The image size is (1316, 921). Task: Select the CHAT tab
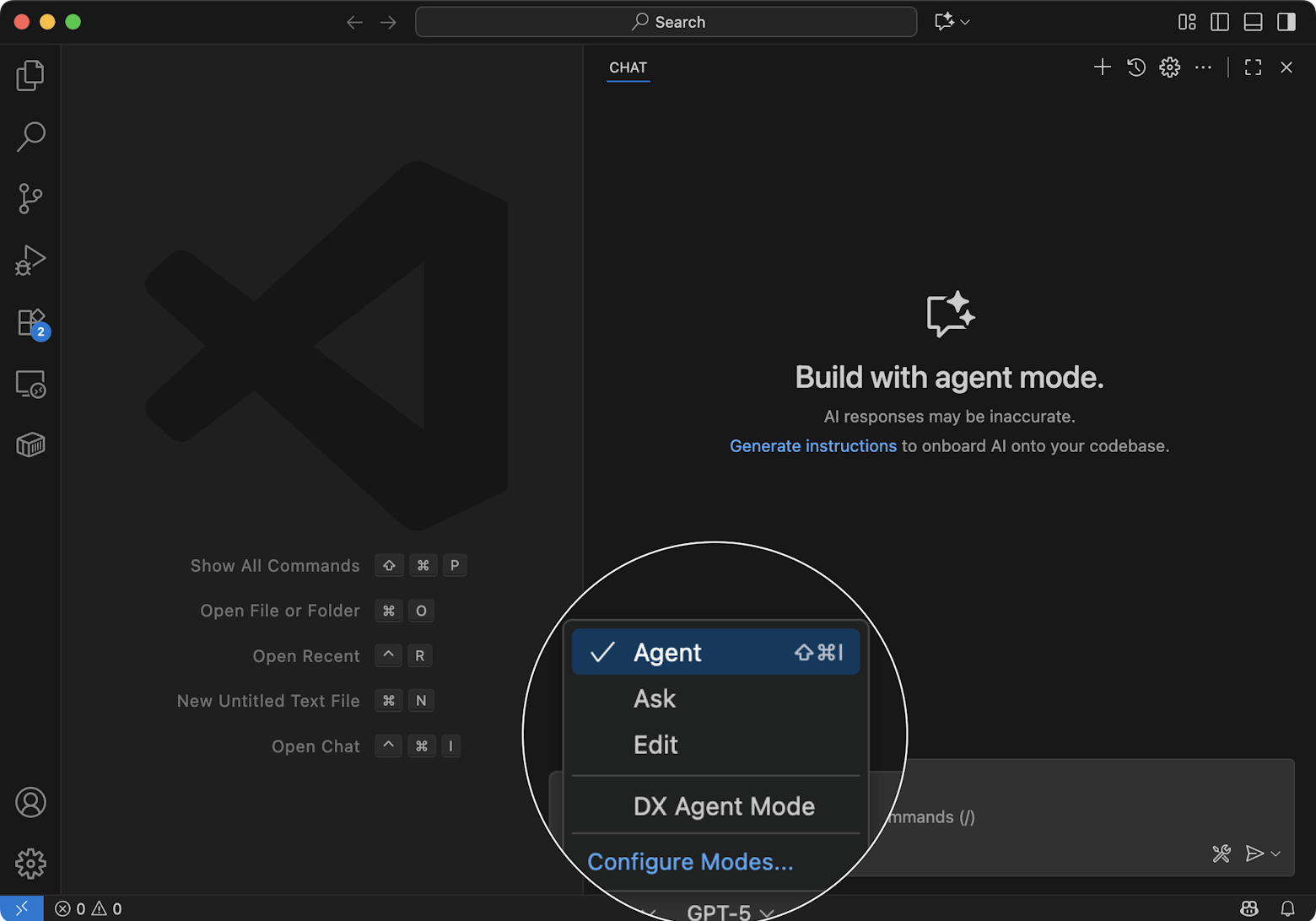click(628, 67)
